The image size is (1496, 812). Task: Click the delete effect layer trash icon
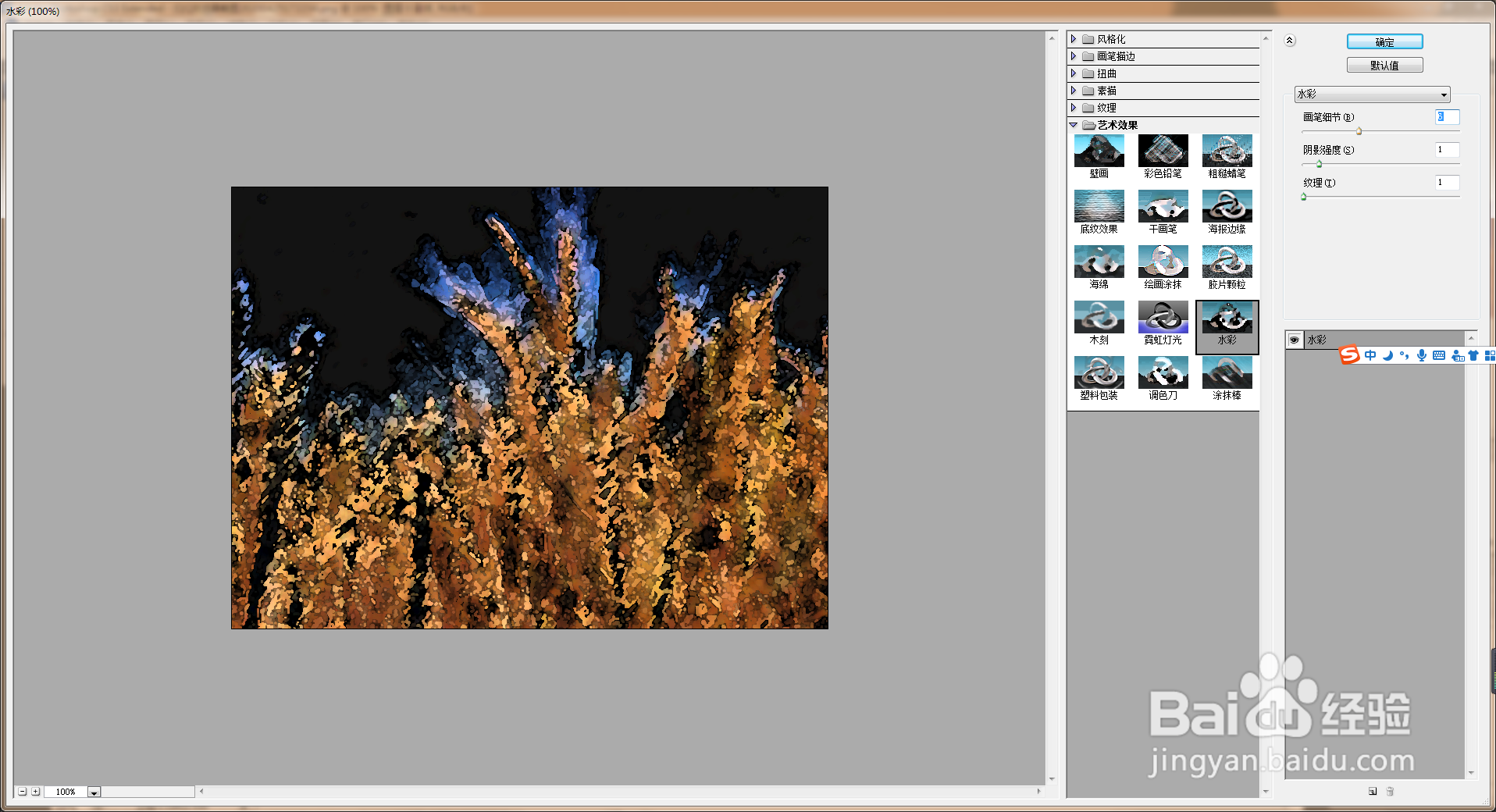[1390, 791]
